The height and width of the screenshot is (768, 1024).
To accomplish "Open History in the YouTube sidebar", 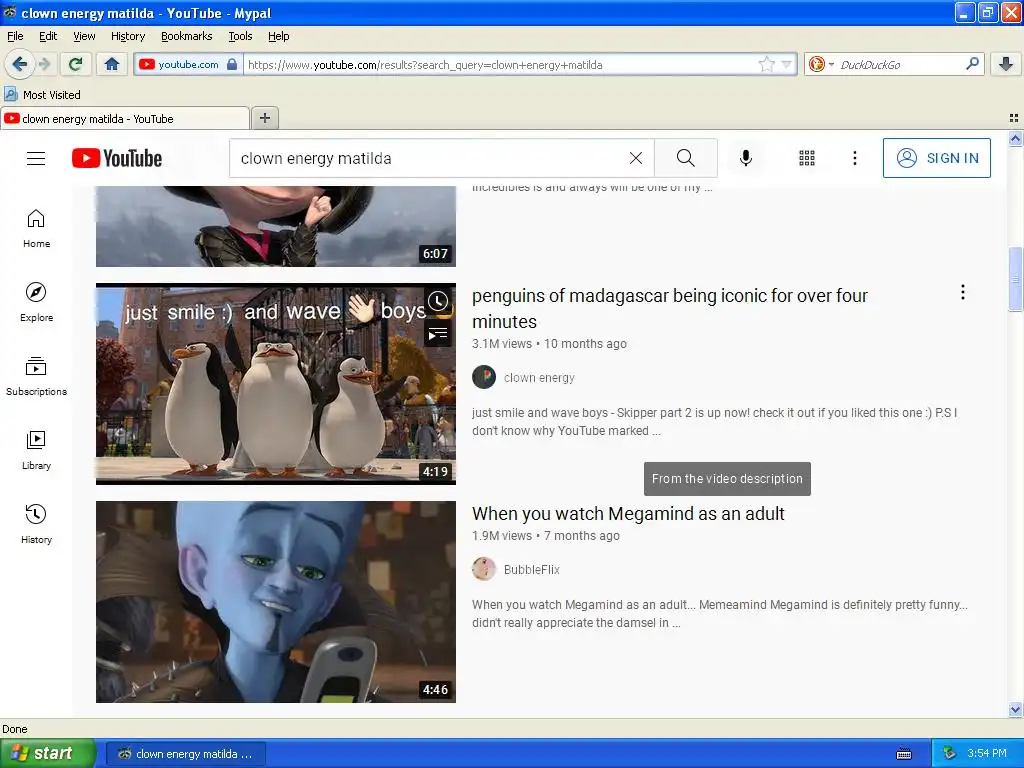I will pyautogui.click(x=36, y=524).
